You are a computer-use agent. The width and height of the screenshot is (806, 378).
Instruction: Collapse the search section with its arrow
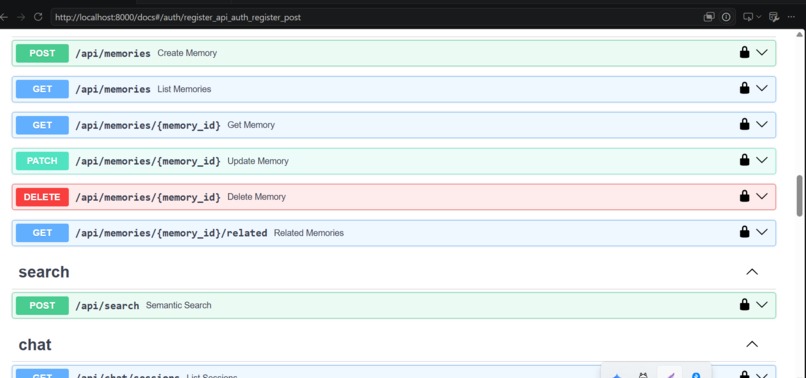tap(752, 272)
